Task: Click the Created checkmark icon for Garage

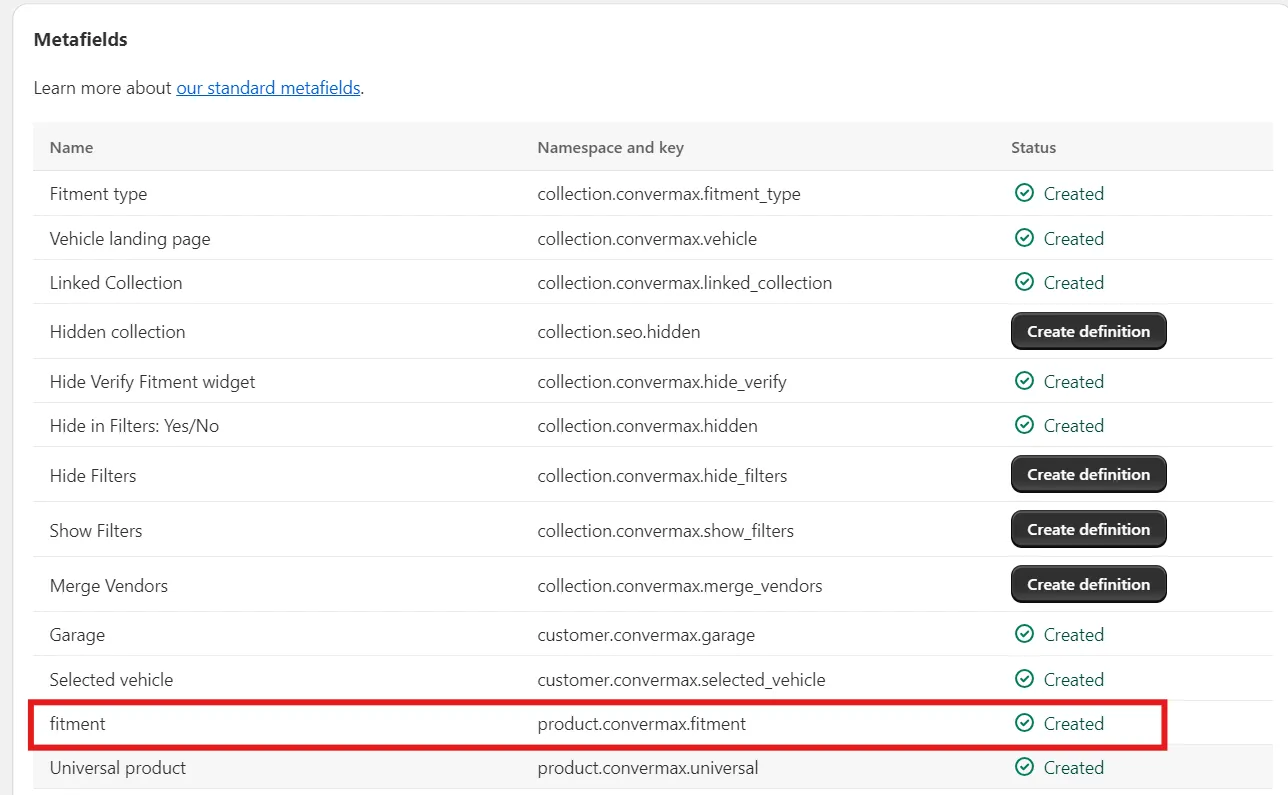Action: 1024,634
